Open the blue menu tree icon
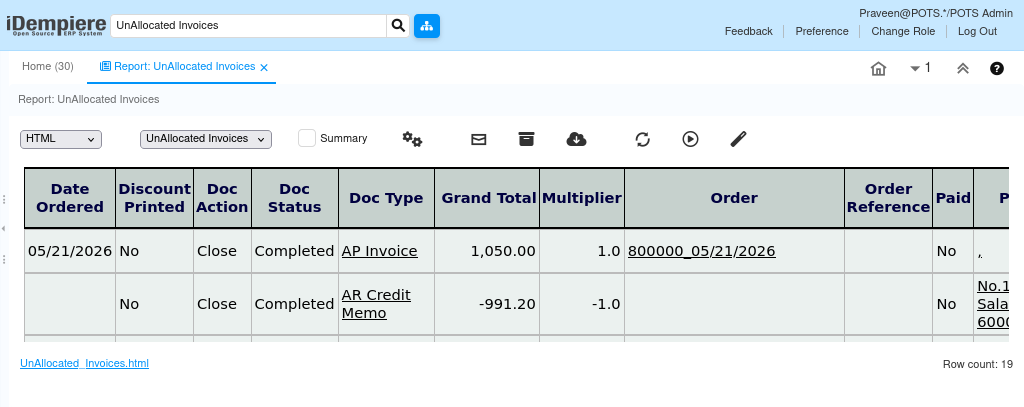The height and width of the screenshot is (407, 1024). pos(426,25)
